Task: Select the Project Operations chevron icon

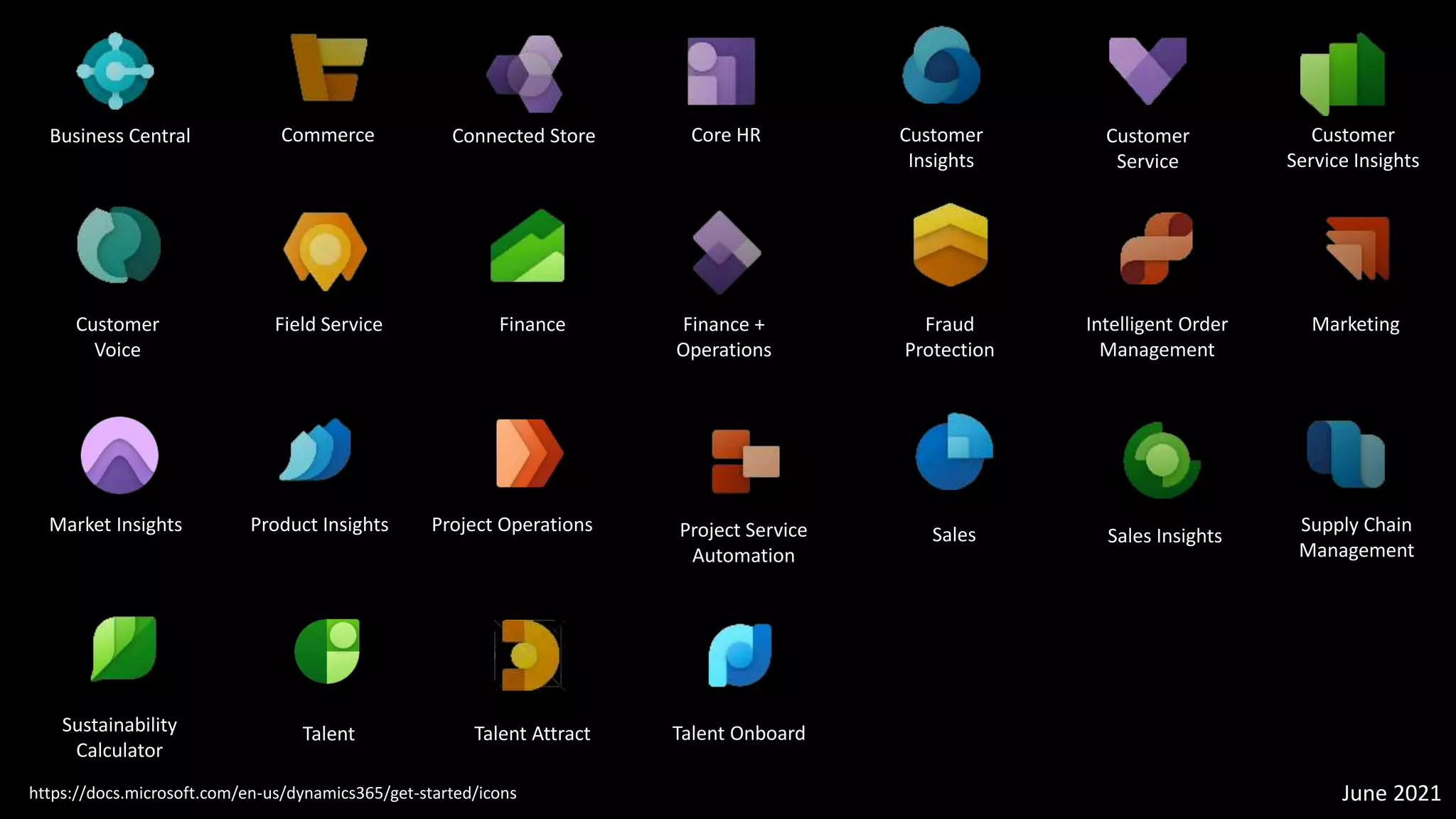Action: (x=529, y=454)
